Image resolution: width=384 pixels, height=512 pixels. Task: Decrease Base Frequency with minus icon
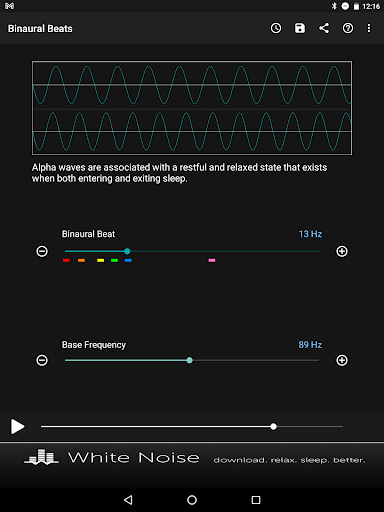tap(42, 360)
